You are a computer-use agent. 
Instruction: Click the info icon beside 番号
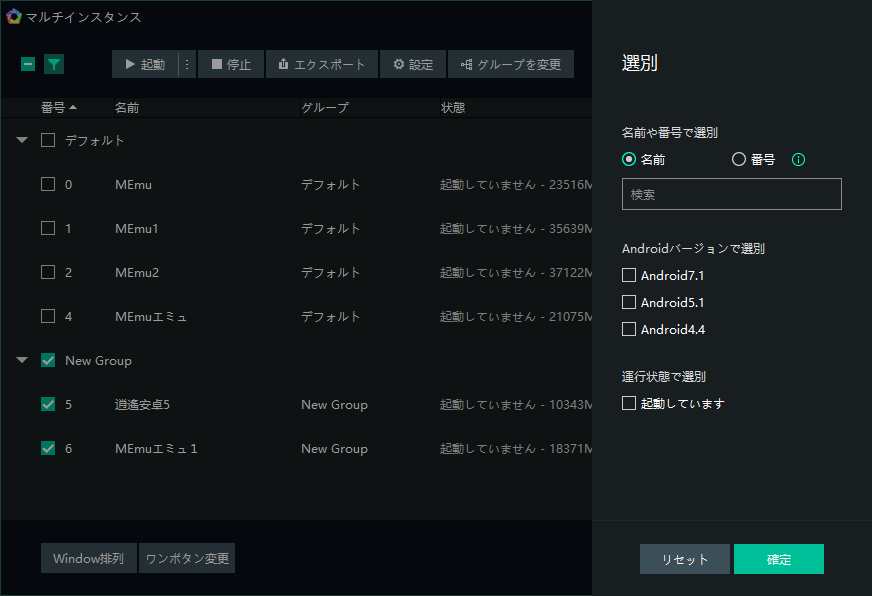(x=798, y=159)
